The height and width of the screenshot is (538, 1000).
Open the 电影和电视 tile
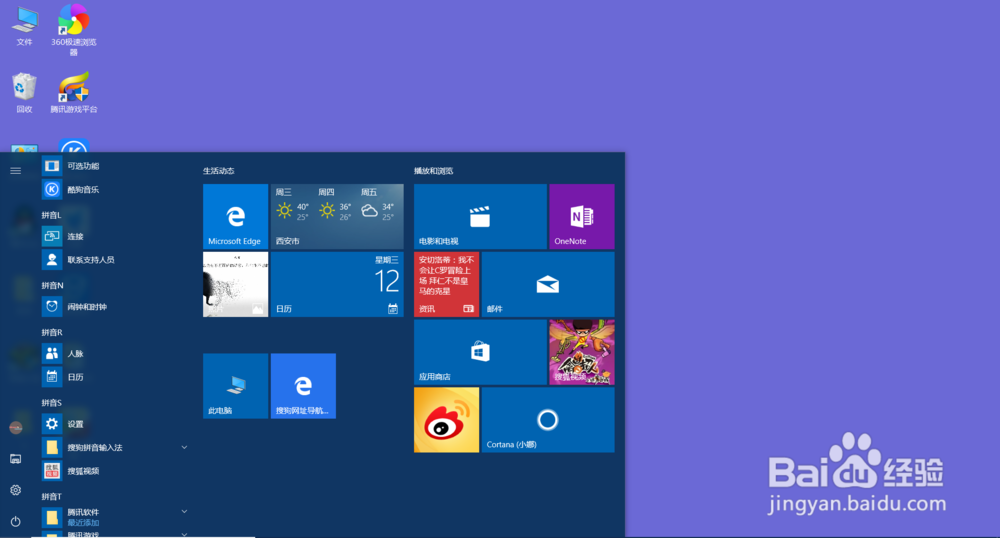pos(480,217)
